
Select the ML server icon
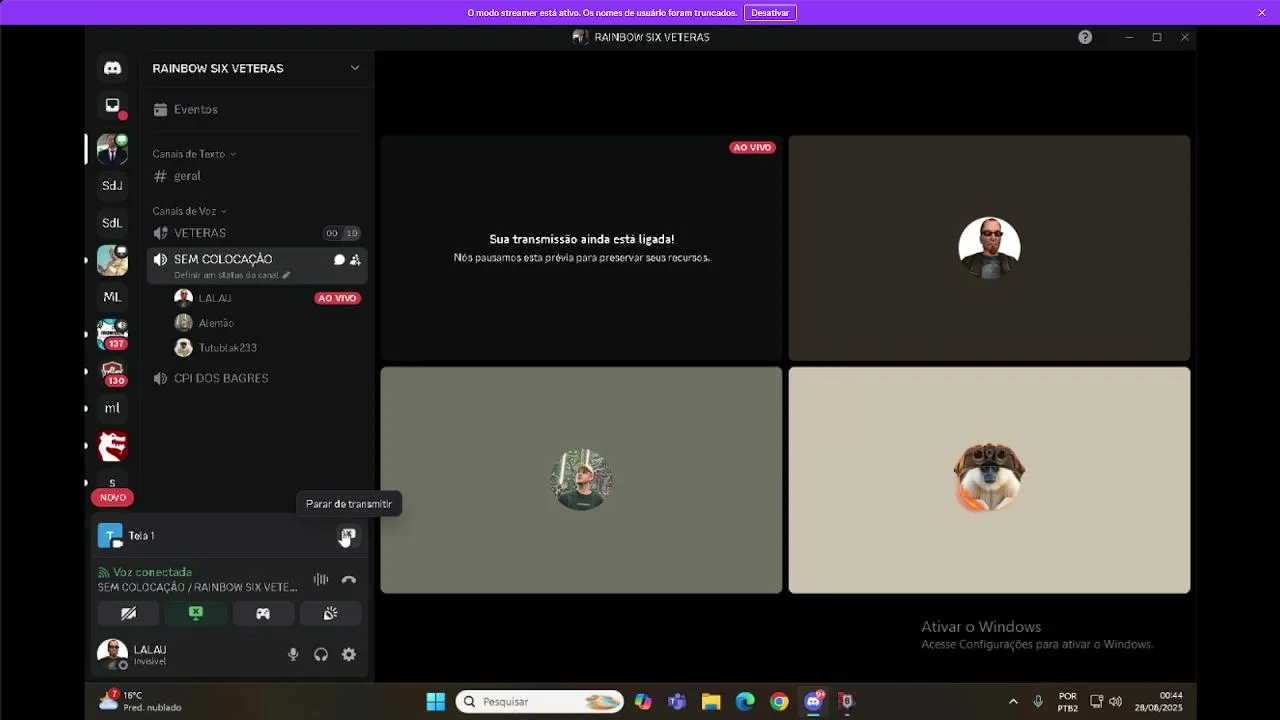click(112, 297)
